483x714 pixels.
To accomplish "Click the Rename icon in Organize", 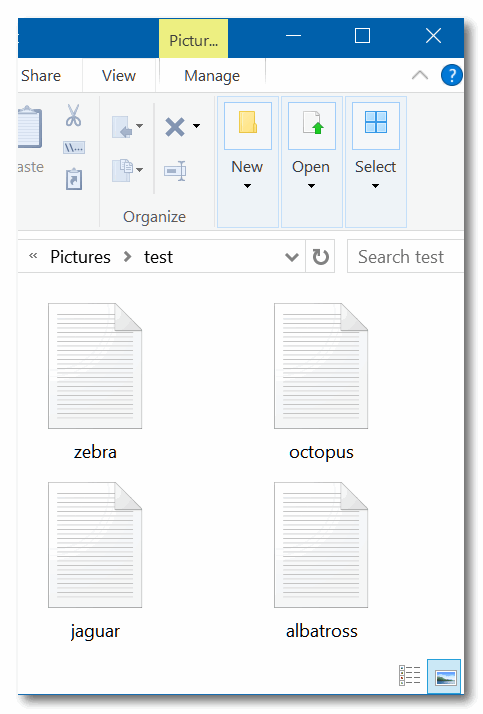I will [x=175, y=171].
